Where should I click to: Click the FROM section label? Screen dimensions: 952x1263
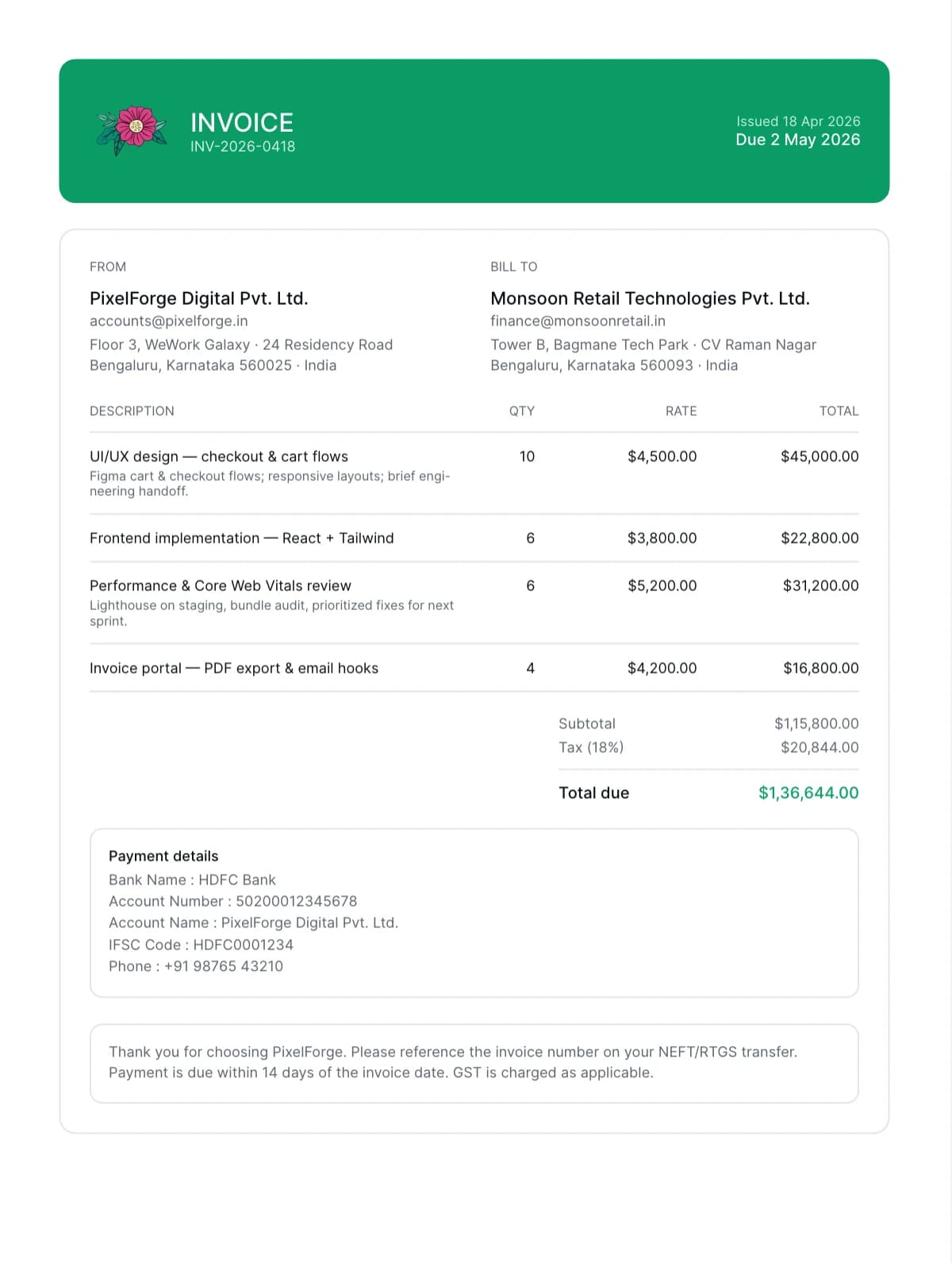tap(108, 267)
